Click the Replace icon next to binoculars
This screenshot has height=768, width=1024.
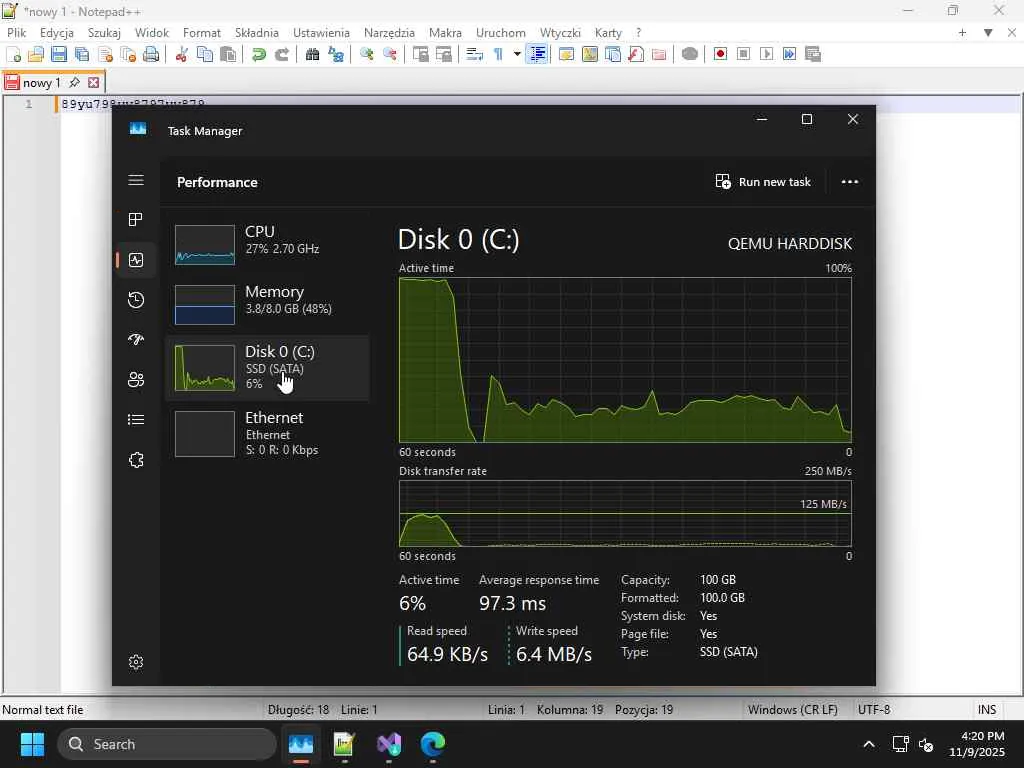[336, 54]
